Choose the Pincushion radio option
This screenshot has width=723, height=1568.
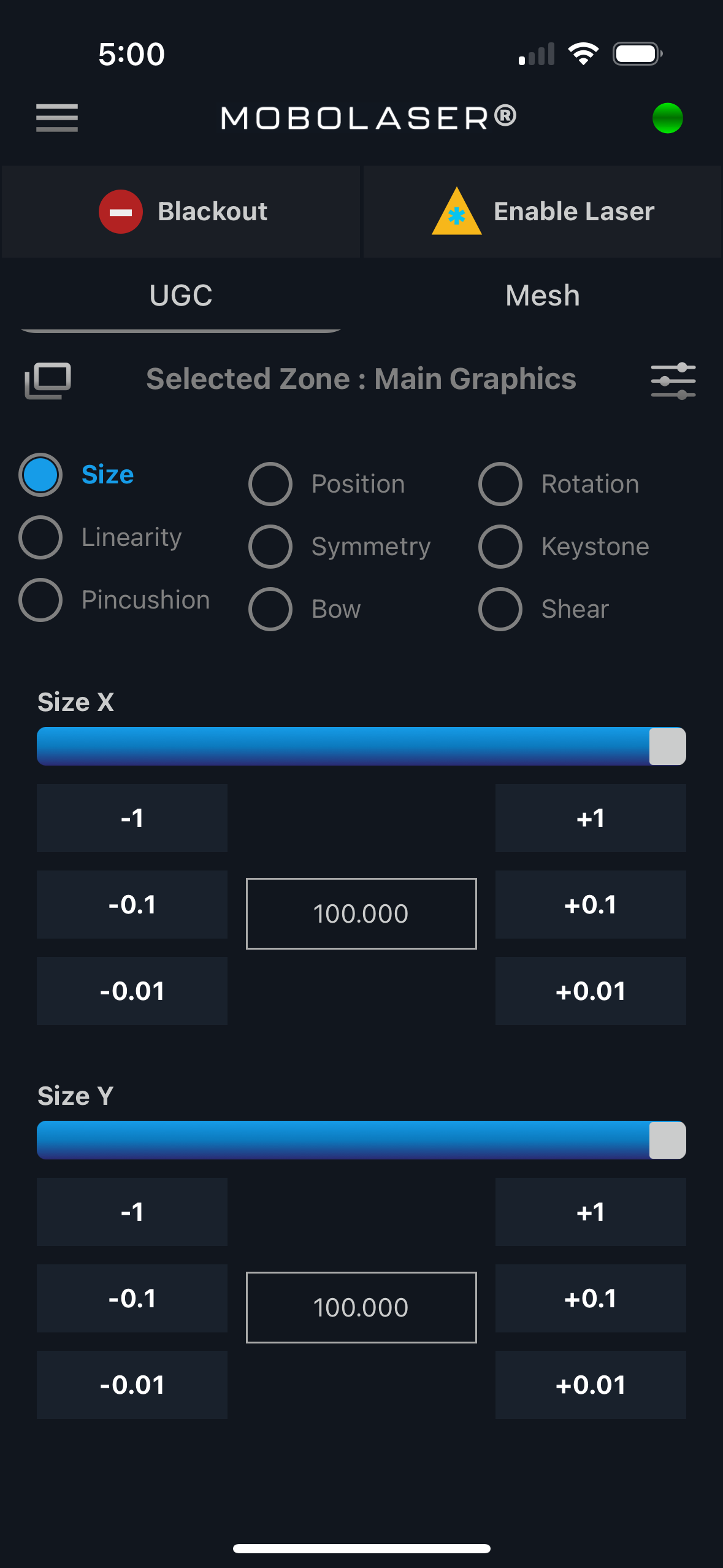click(40, 600)
